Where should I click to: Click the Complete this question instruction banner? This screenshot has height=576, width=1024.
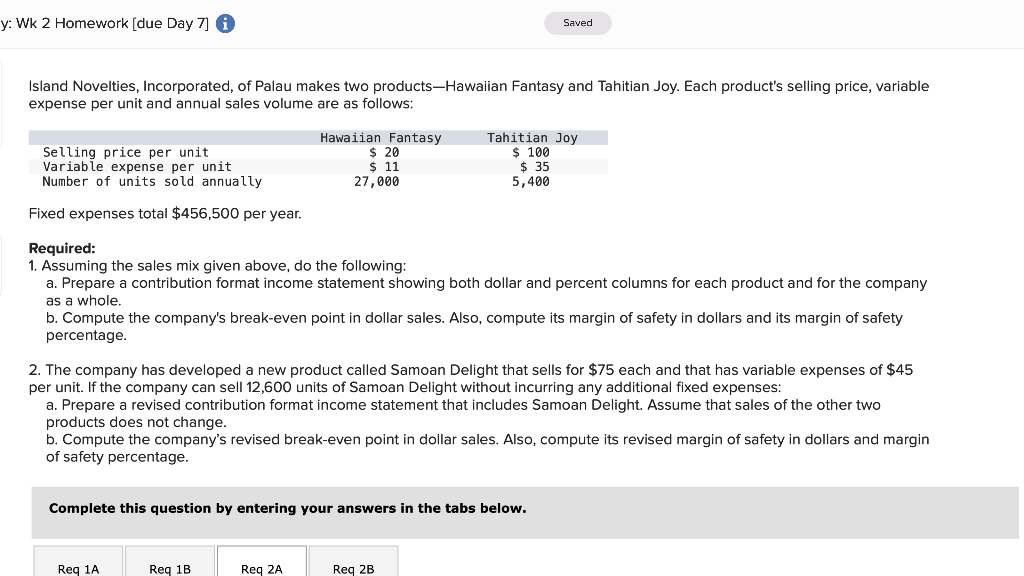287,508
